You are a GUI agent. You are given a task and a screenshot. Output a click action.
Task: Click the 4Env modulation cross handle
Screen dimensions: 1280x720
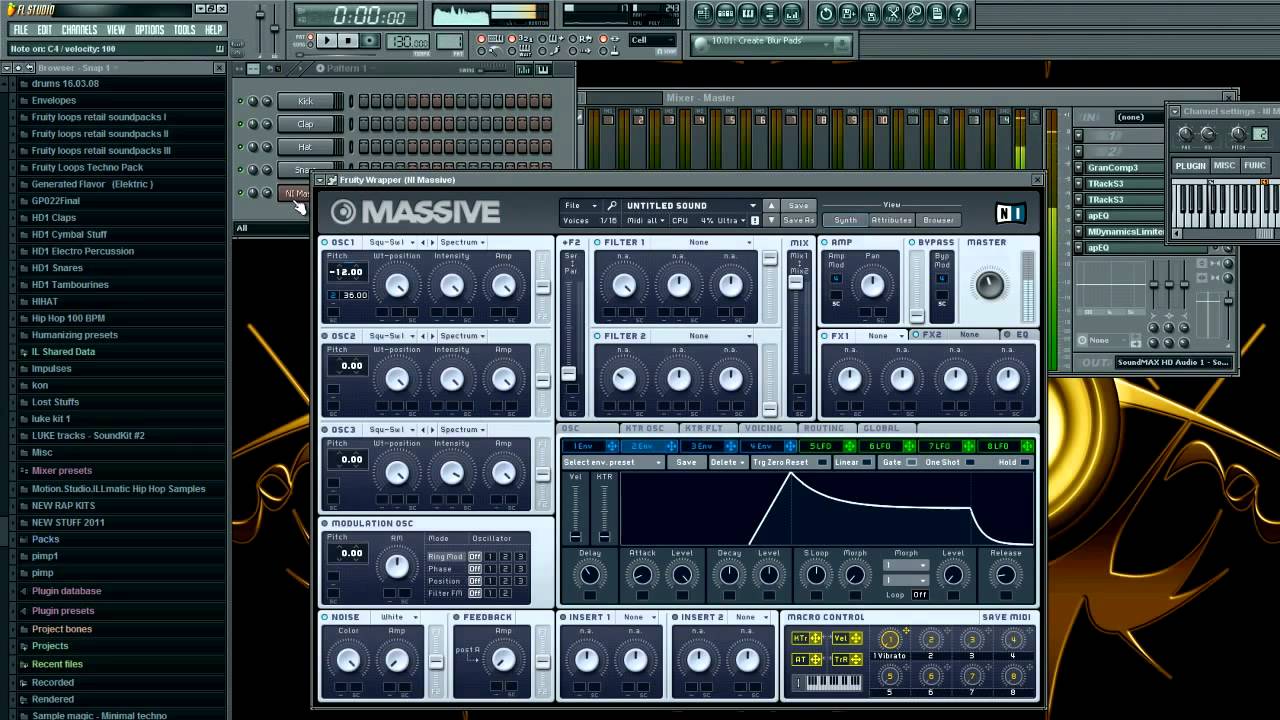(790, 446)
